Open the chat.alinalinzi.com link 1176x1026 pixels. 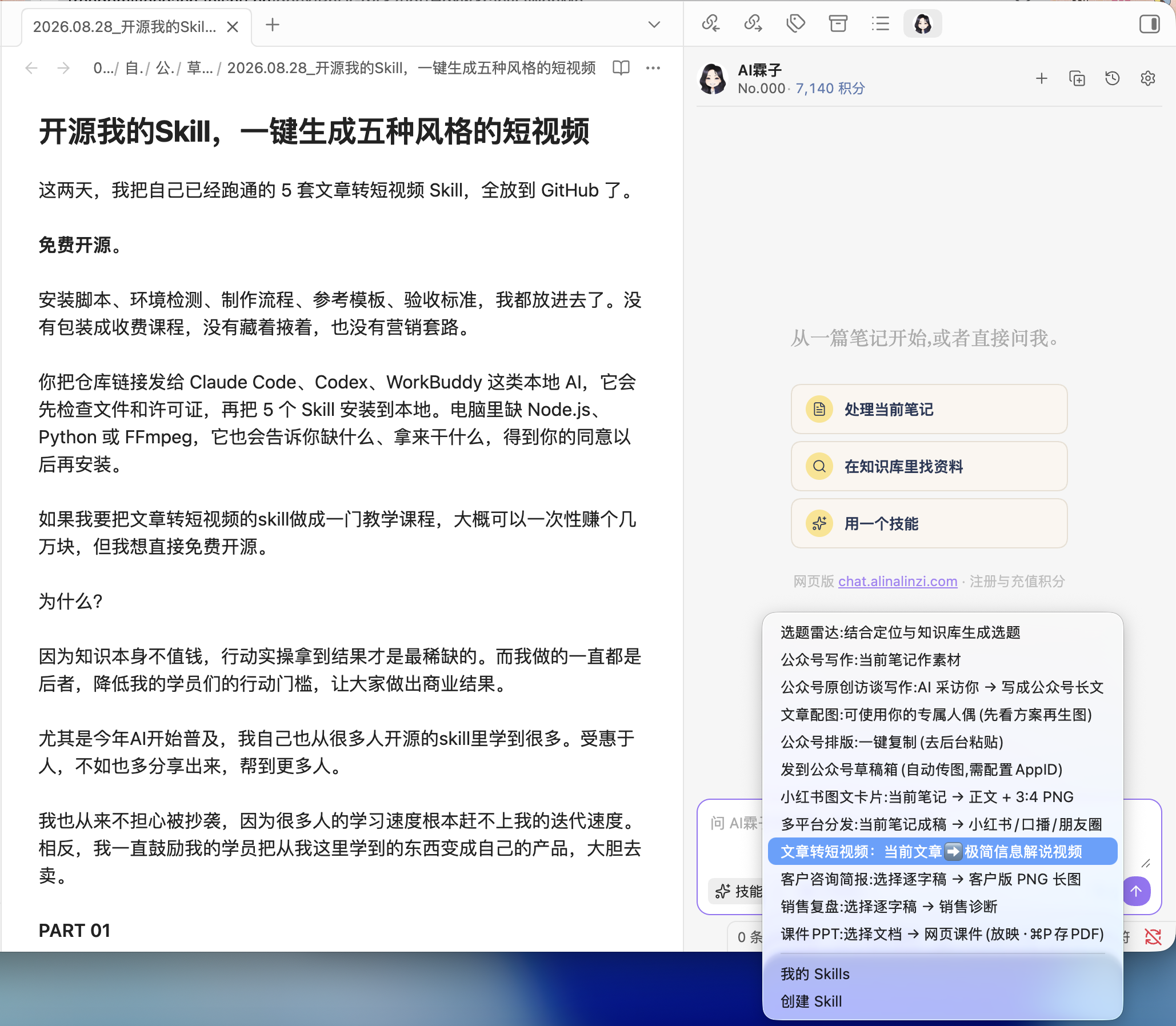pyautogui.click(x=898, y=581)
